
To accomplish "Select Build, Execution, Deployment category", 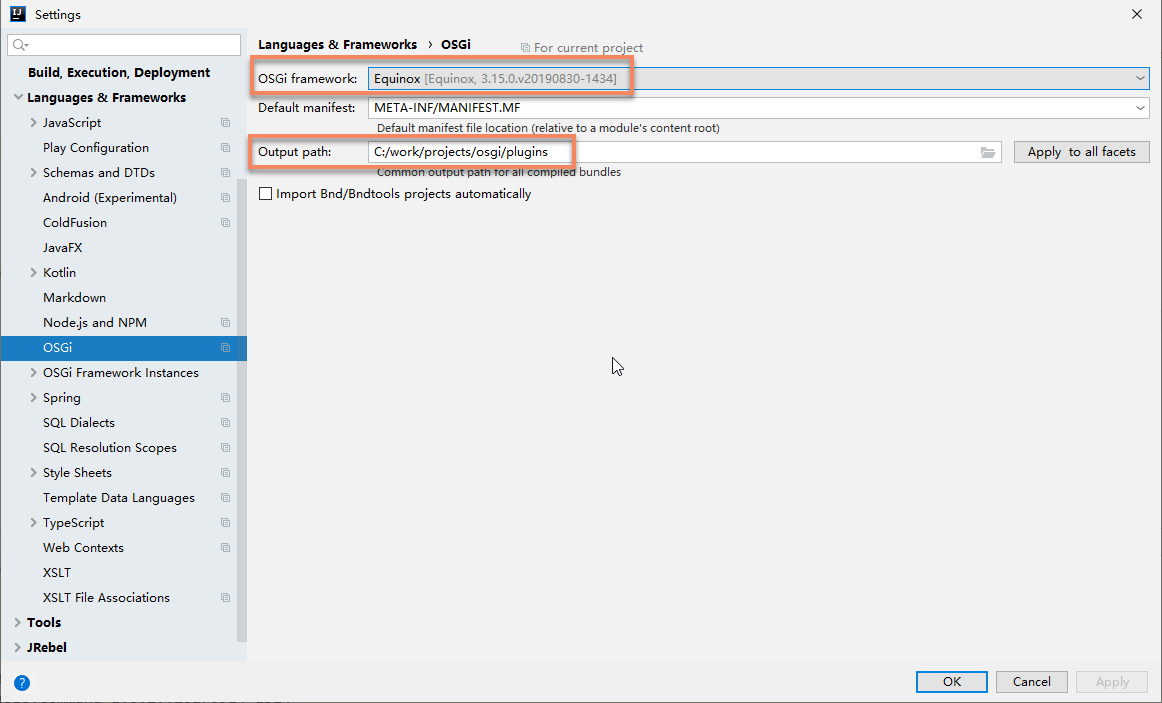I will 119,73.
